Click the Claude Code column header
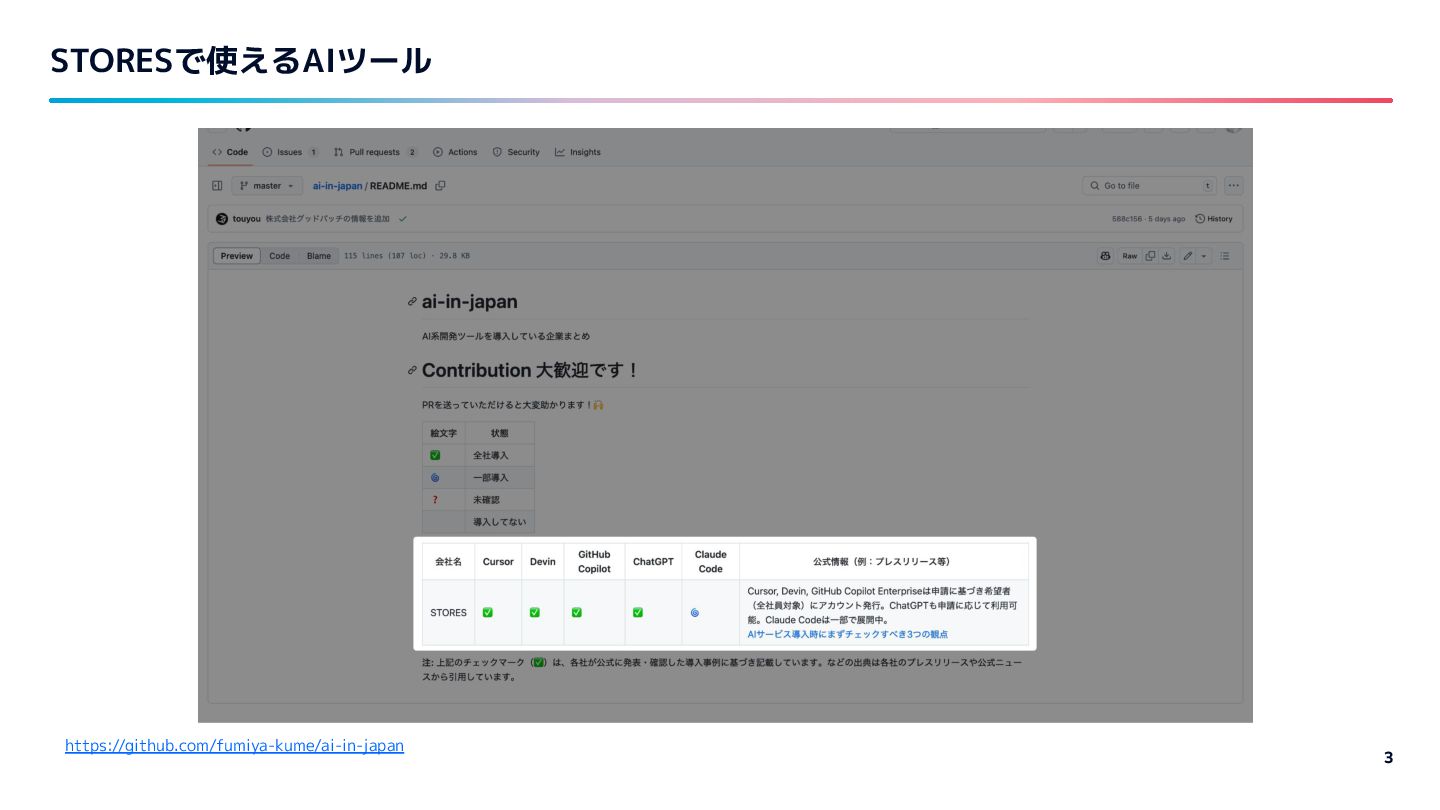Image resolution: width=1440 pixels, height=810 pixels. click(x=710, y=562)
